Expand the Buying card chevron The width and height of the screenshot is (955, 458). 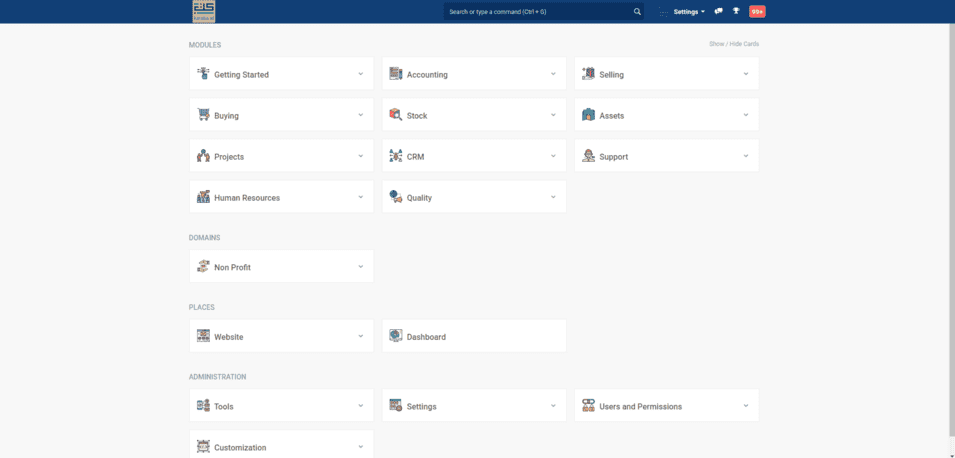(x=361, y=114)
